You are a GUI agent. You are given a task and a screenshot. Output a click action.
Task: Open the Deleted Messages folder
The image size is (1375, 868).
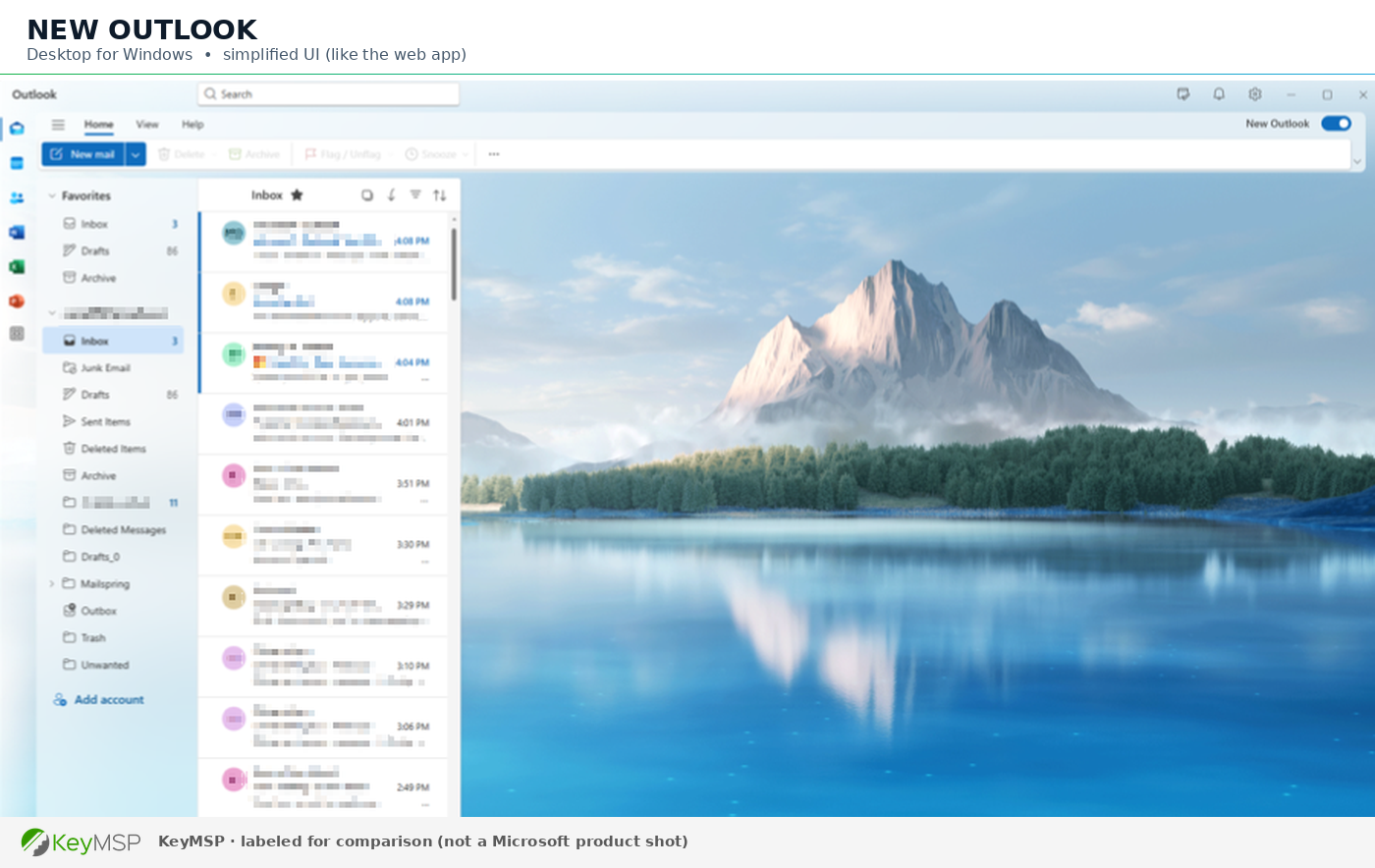[113, 530]
